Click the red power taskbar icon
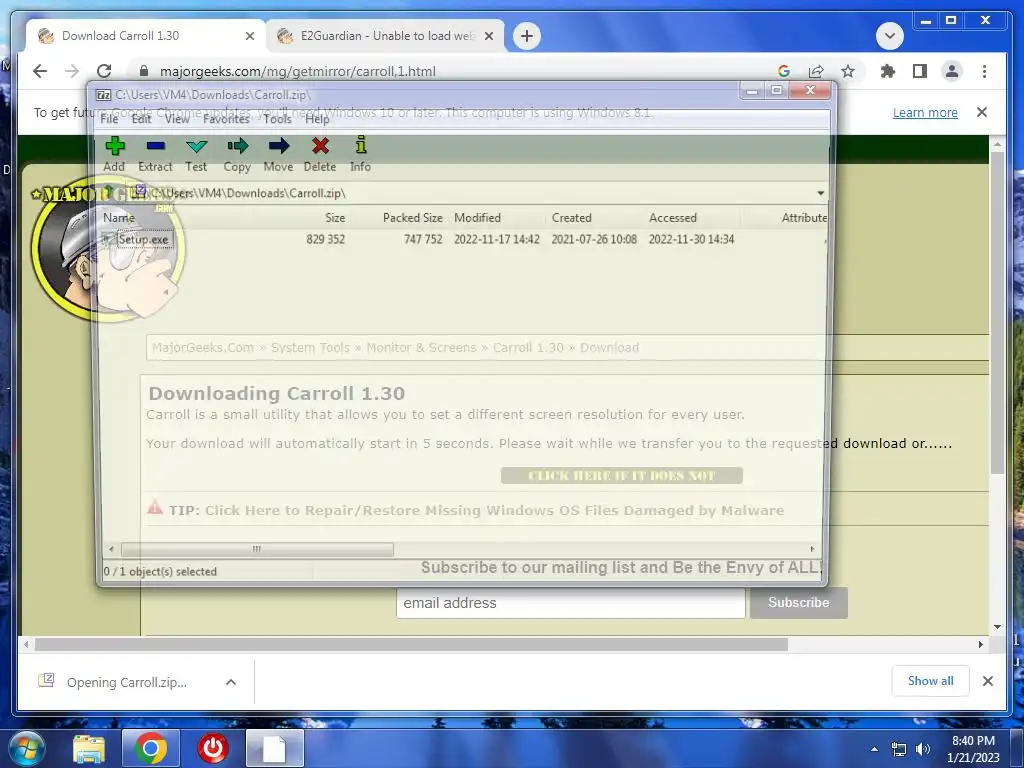This screenshot has width=1024, height=768. pos(213,748)
